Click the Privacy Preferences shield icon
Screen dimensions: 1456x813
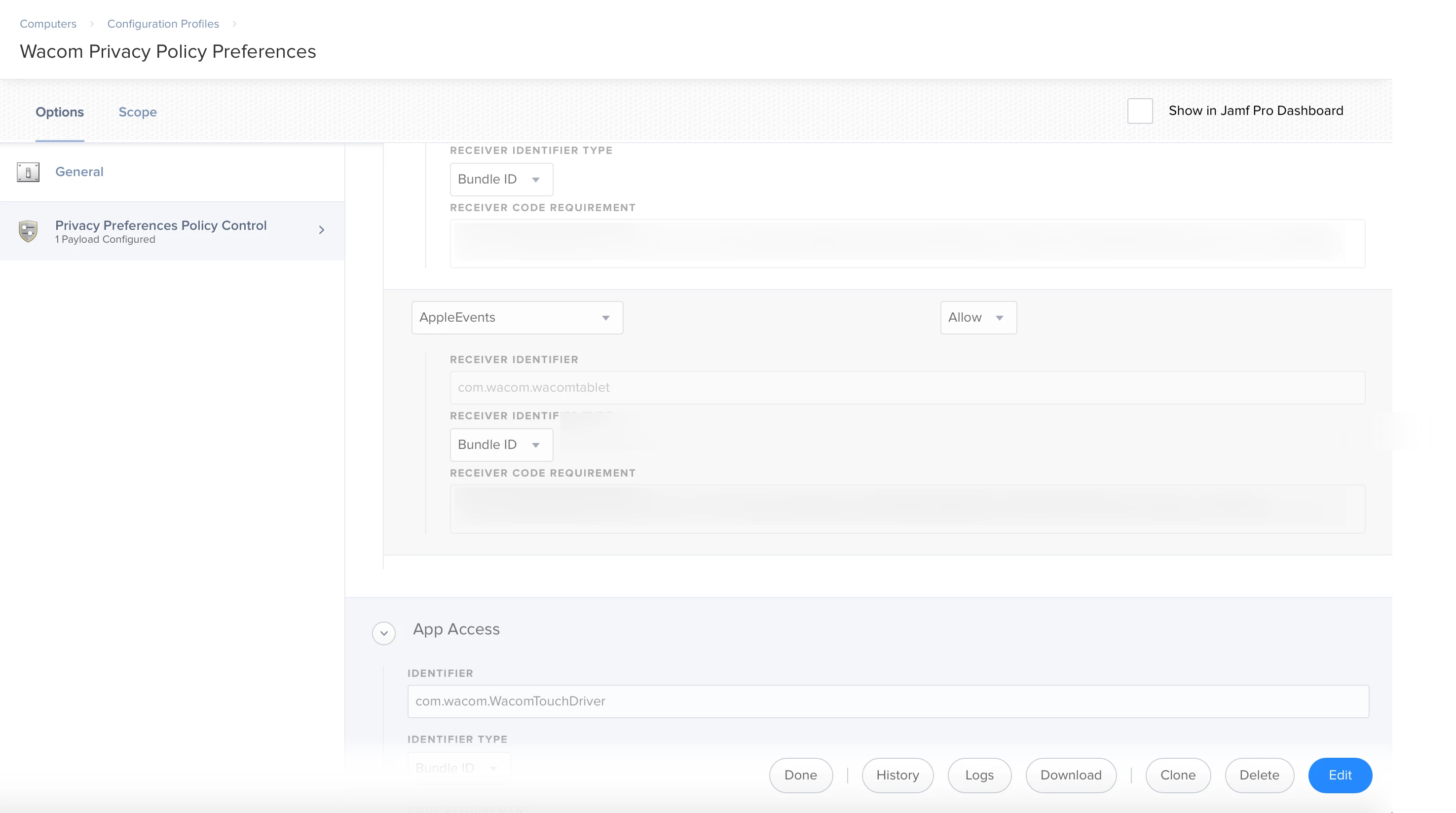click(x=28, y=230)
